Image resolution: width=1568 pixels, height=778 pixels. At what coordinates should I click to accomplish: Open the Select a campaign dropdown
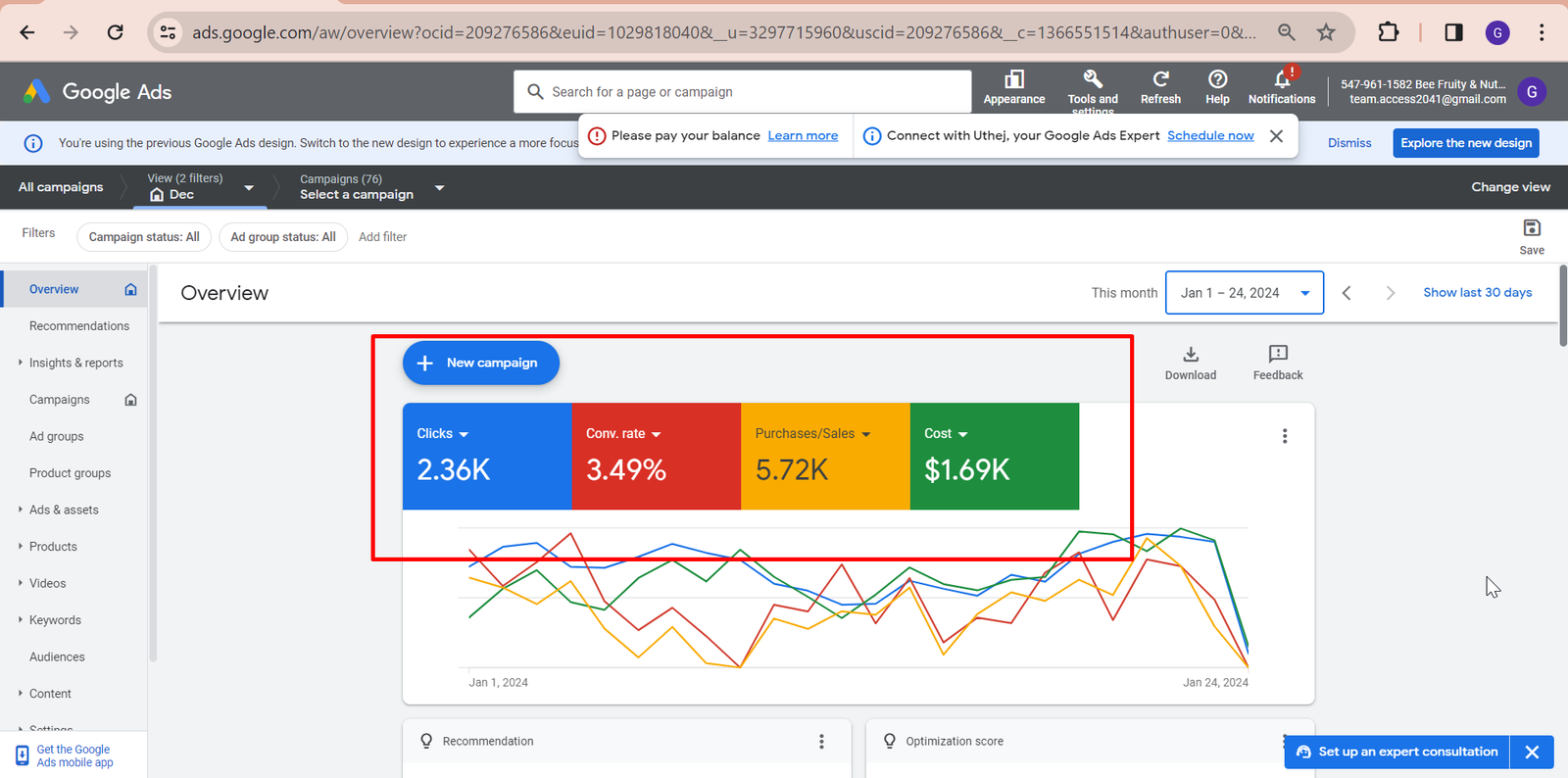point(372,187)
